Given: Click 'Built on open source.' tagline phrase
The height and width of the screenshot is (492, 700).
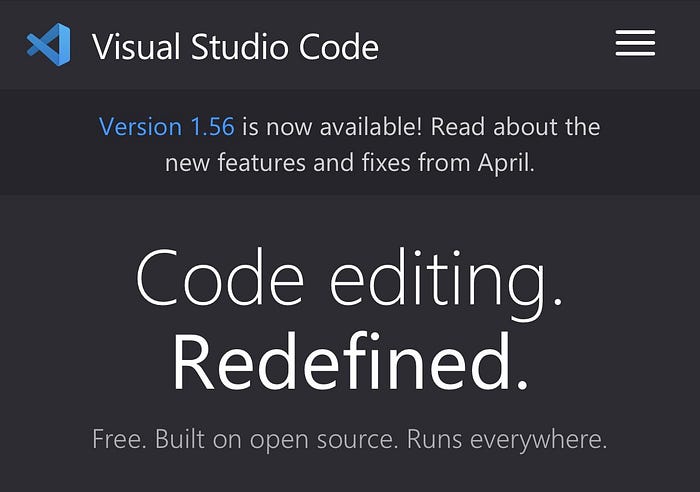Looking at the screenshot, I should [276, 440].
